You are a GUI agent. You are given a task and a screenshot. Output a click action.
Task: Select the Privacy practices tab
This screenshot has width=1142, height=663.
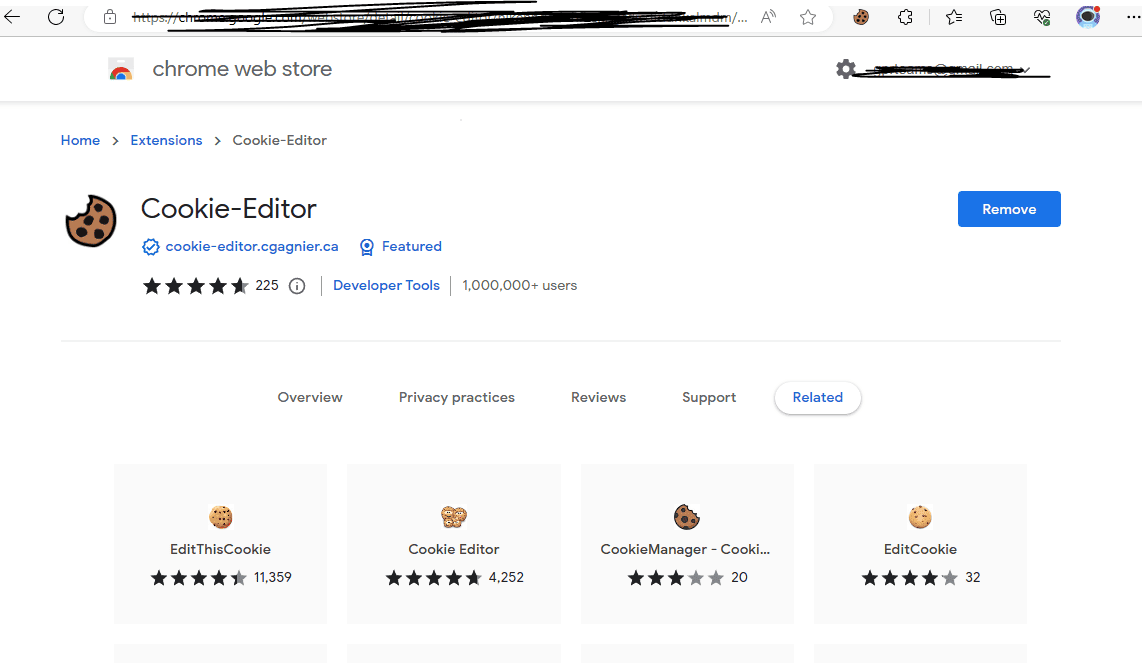(x=456, y=397)
